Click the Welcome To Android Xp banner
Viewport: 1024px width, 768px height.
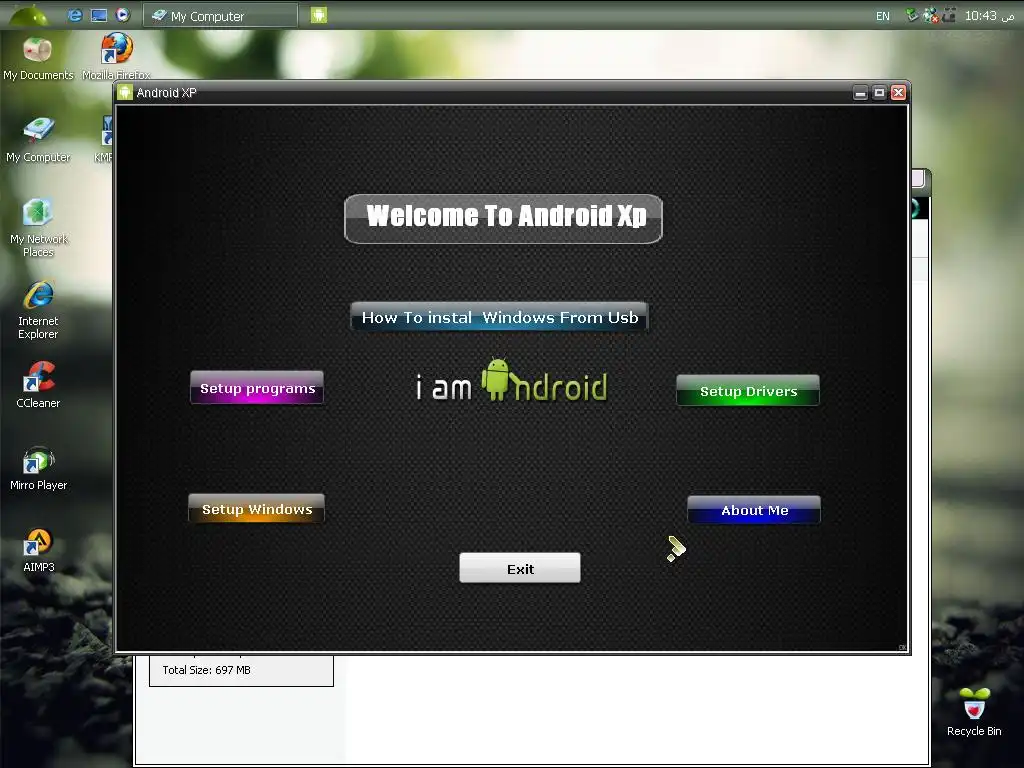pos(504,219)
